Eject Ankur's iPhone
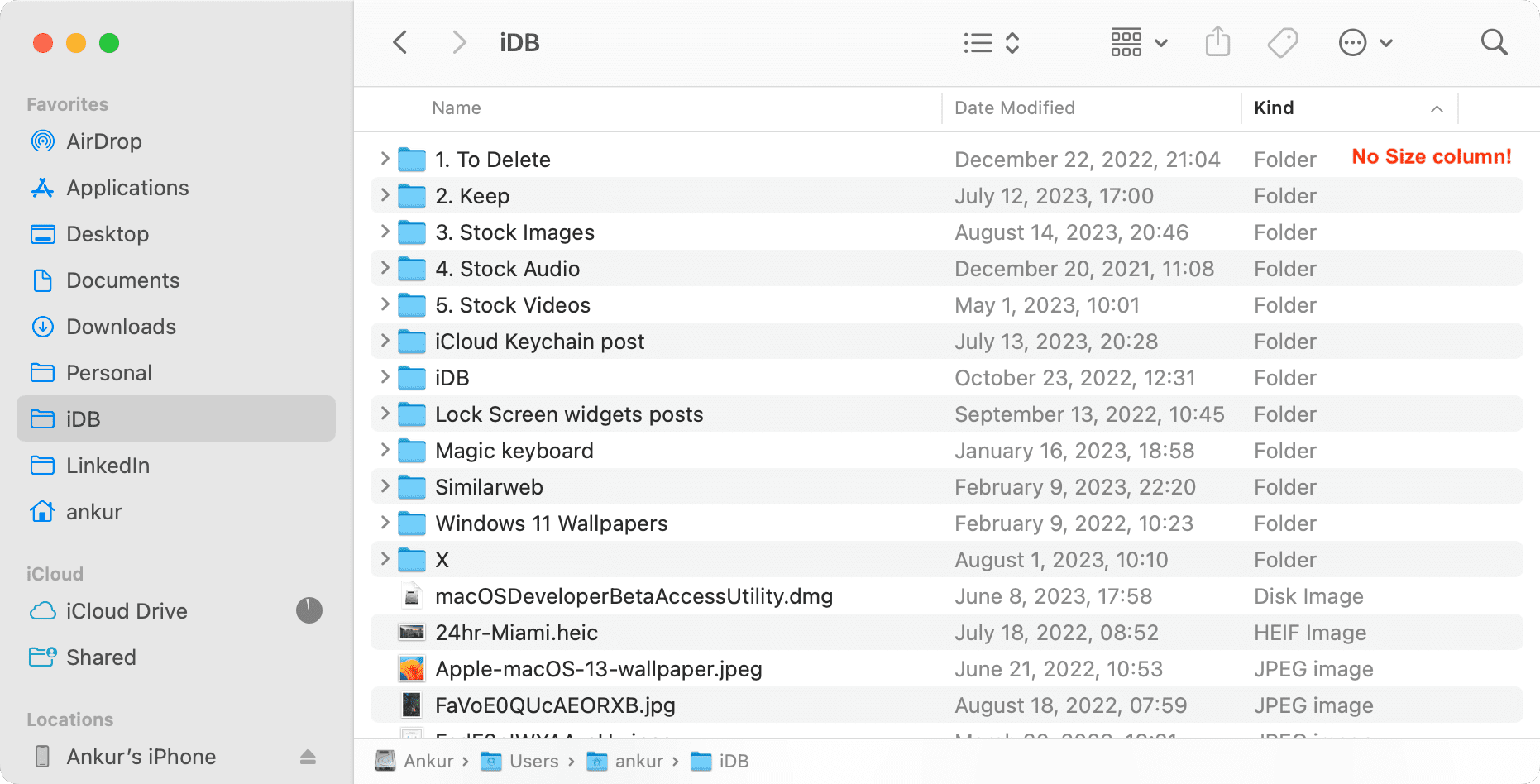This screenshot has height=784, width=1540. click(x=308, y=756)
